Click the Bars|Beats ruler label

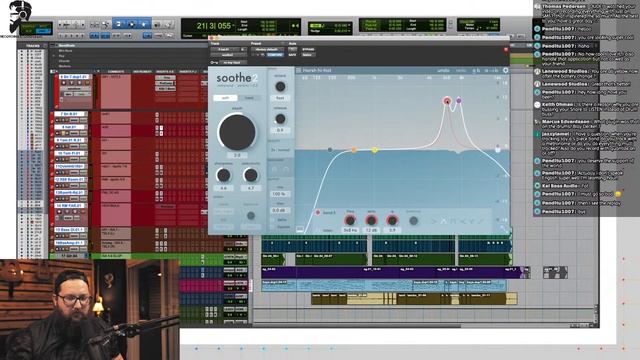[66, 46]
